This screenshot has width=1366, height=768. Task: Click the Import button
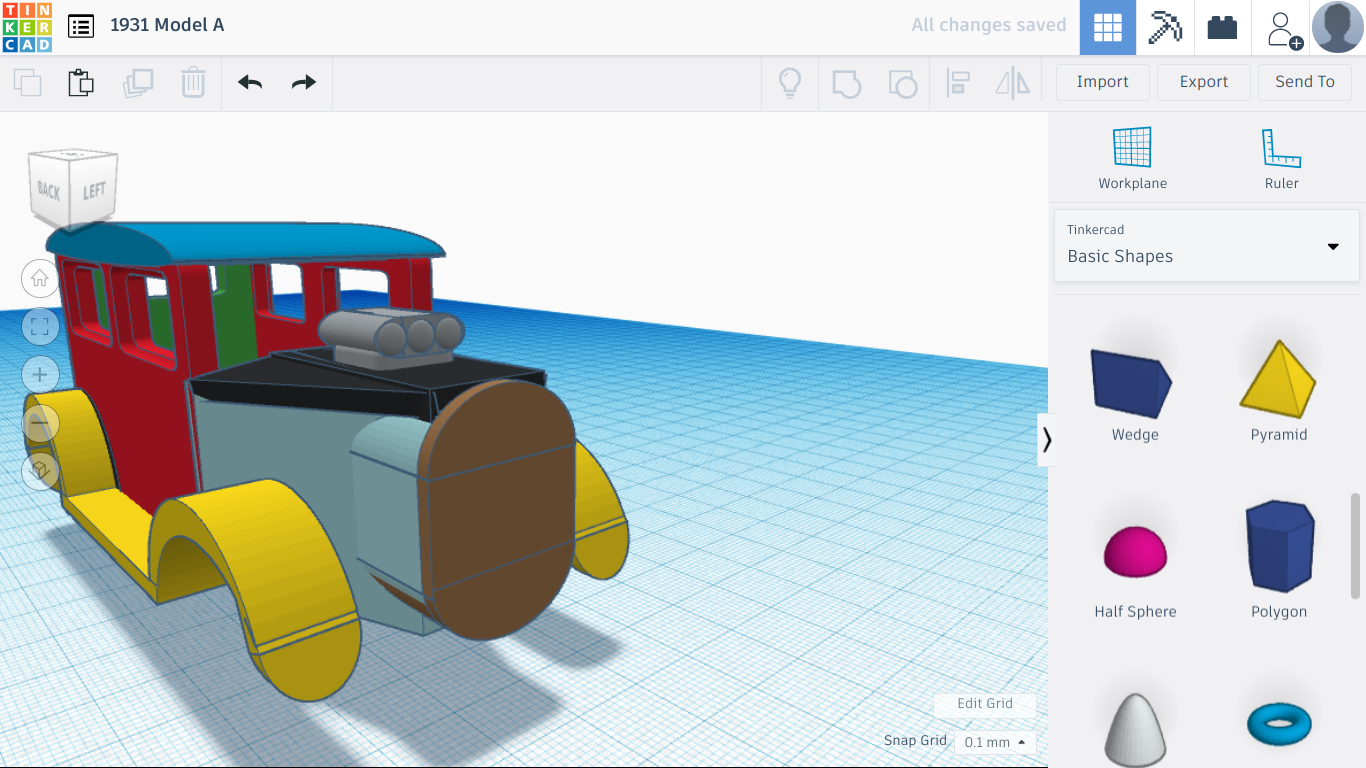click(x=1102, y=81)
